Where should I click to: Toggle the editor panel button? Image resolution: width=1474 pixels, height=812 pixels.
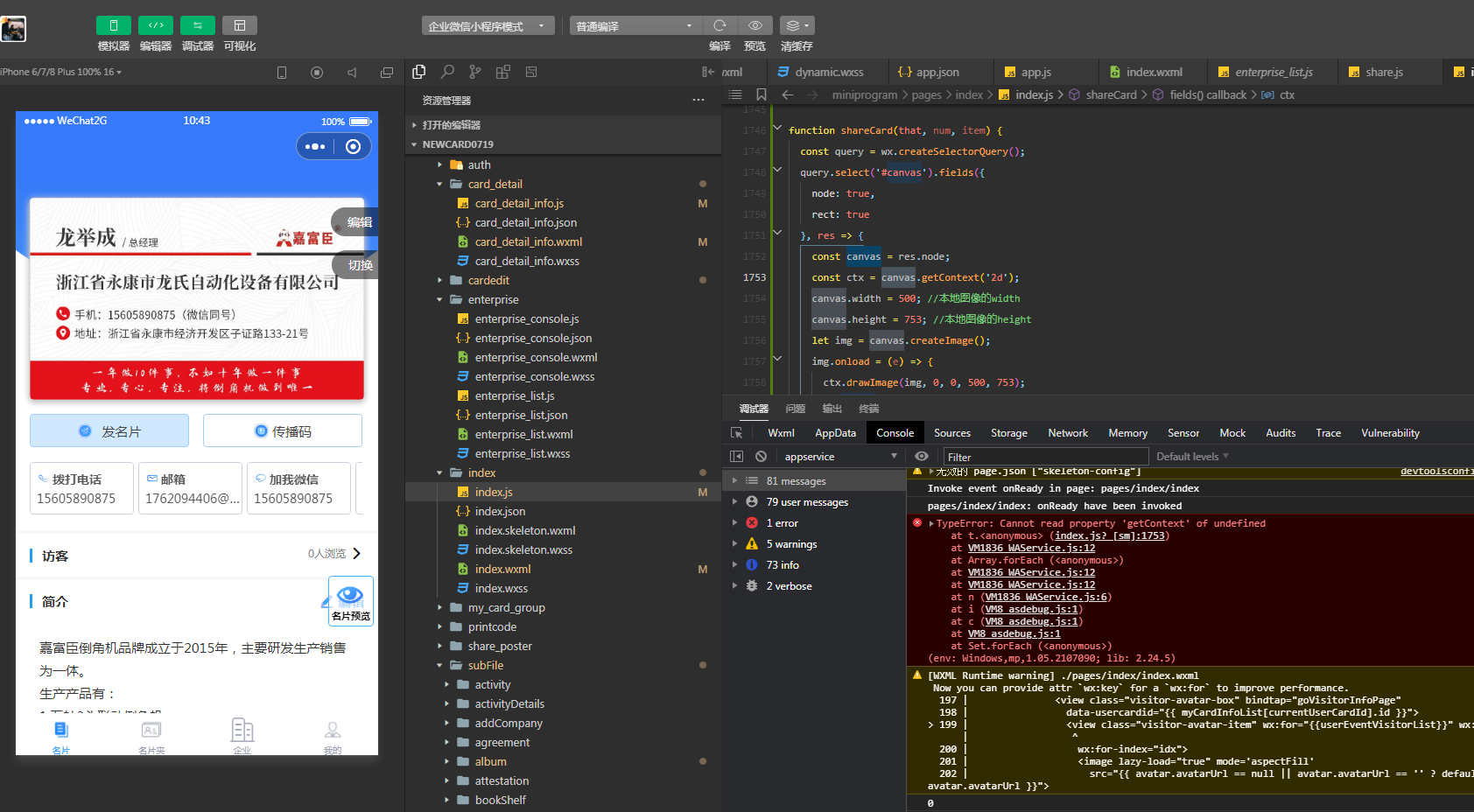(155, 25)
